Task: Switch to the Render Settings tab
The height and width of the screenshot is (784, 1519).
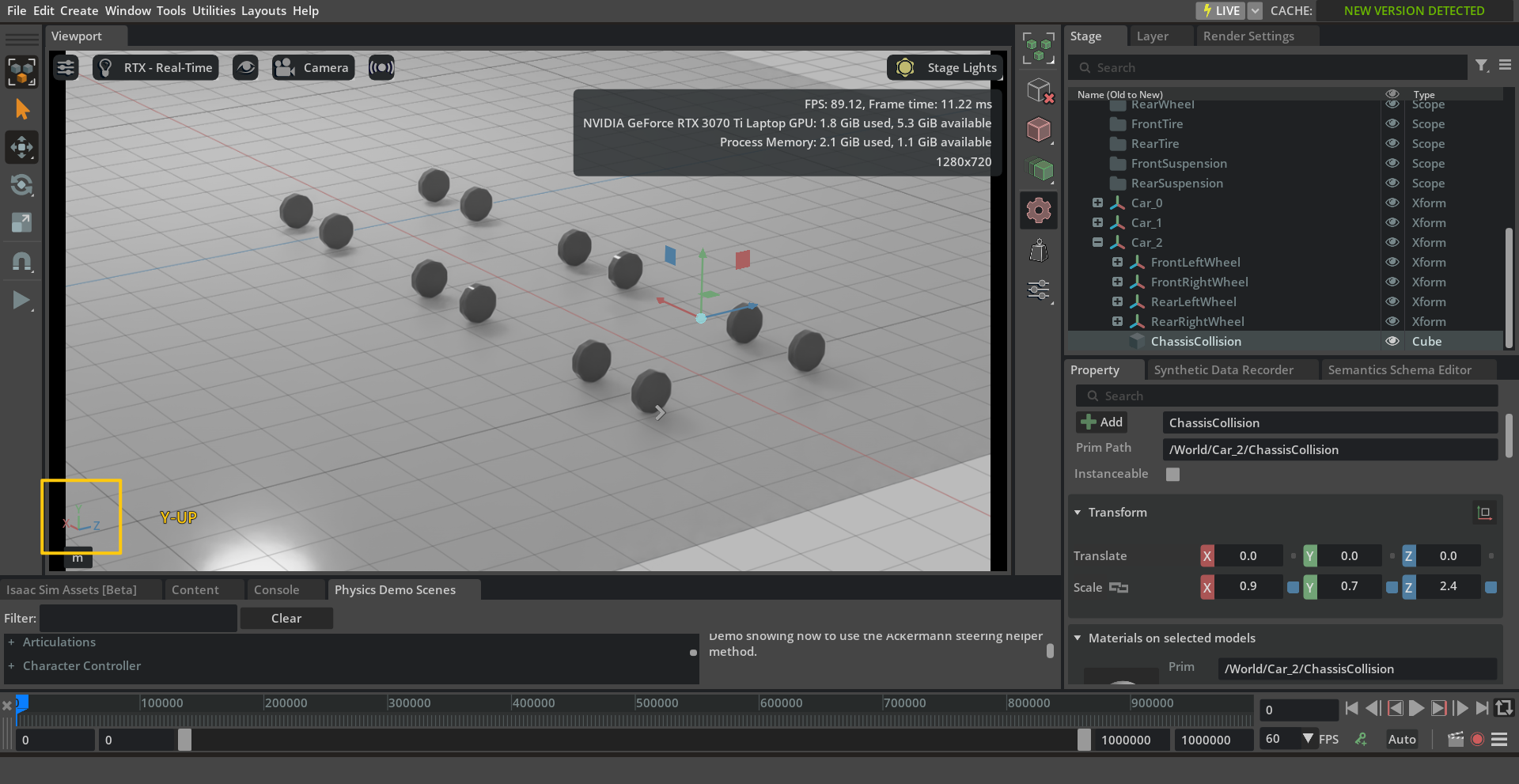Action: click(1248, 36)
